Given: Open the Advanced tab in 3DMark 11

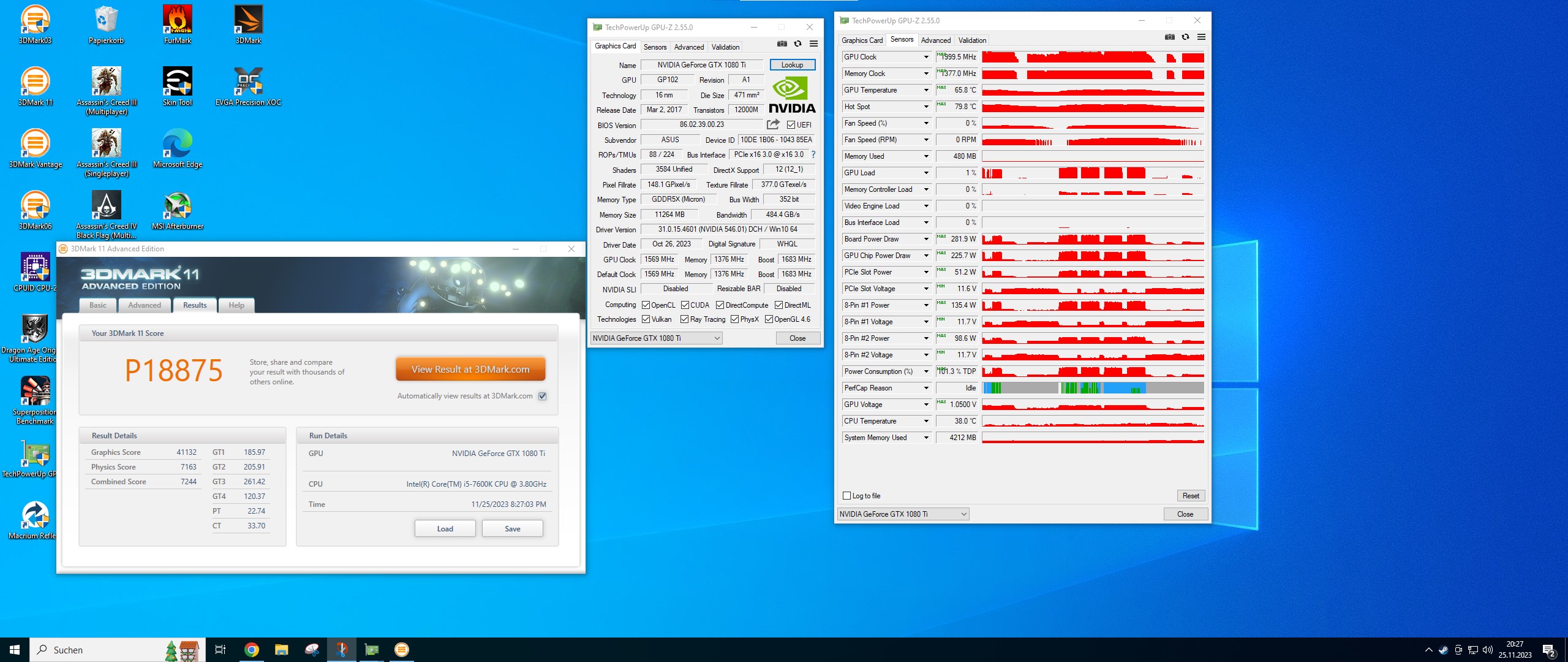Looking at the screenshot, I should (x=145, y=305).
